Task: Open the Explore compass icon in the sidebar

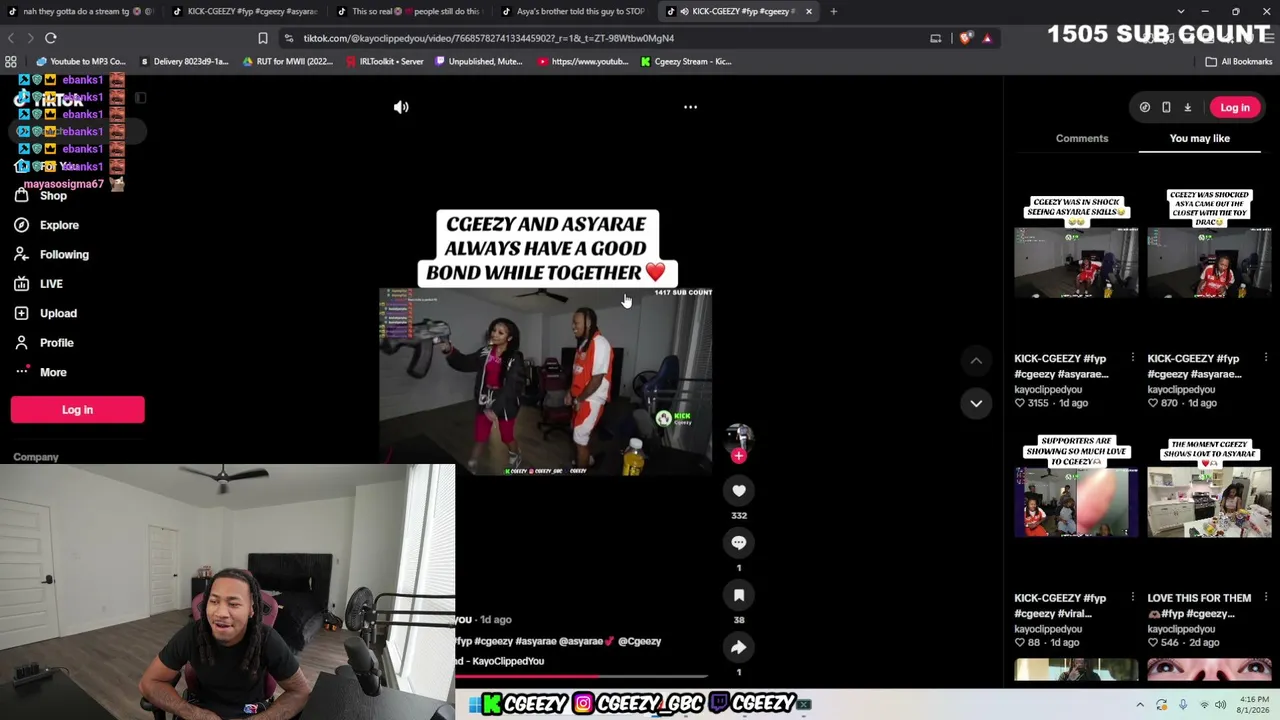Action: point(21,225)
